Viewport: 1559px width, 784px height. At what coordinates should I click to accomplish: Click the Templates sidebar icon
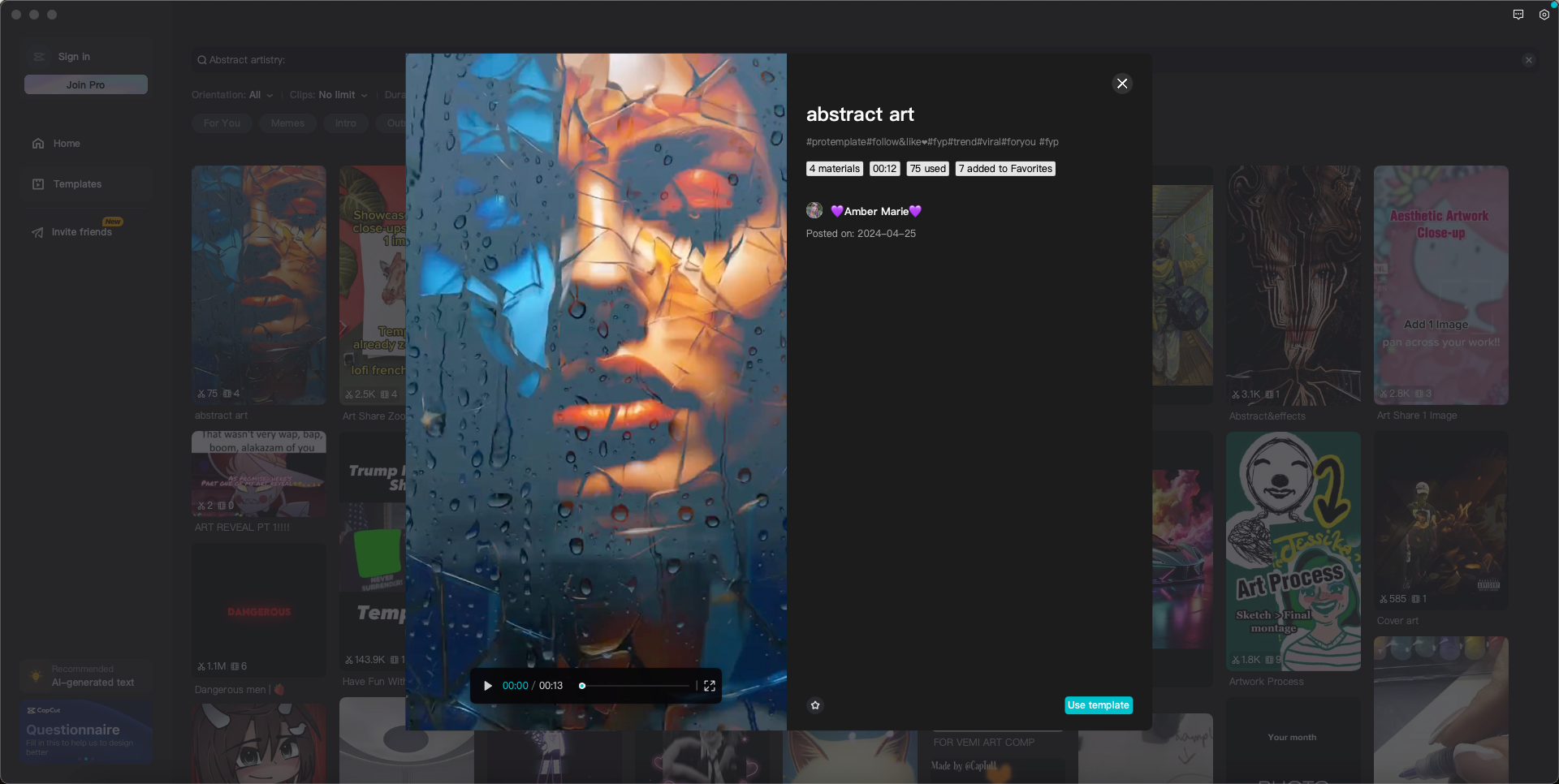[38, 184]
